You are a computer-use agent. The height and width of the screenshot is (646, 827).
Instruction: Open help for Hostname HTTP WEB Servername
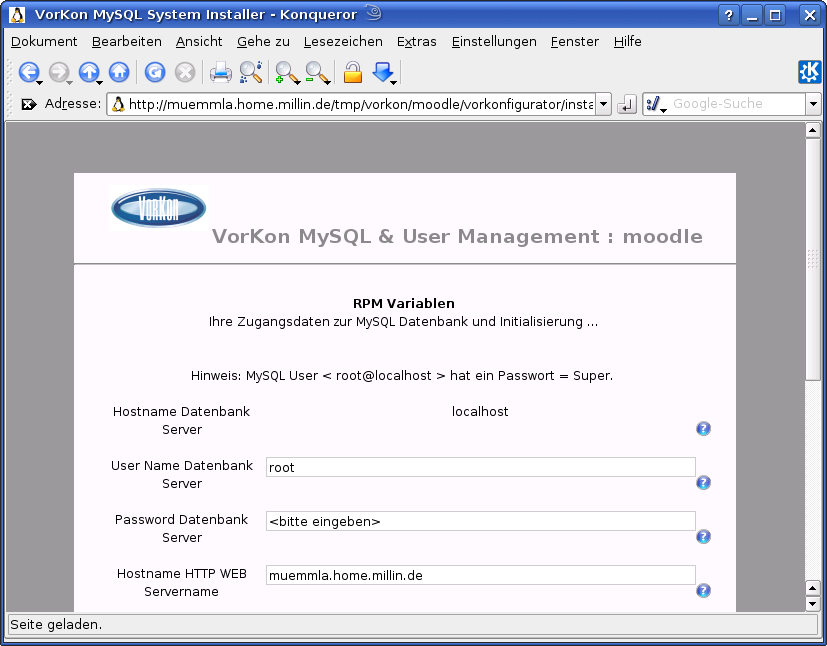click(703, 590)
